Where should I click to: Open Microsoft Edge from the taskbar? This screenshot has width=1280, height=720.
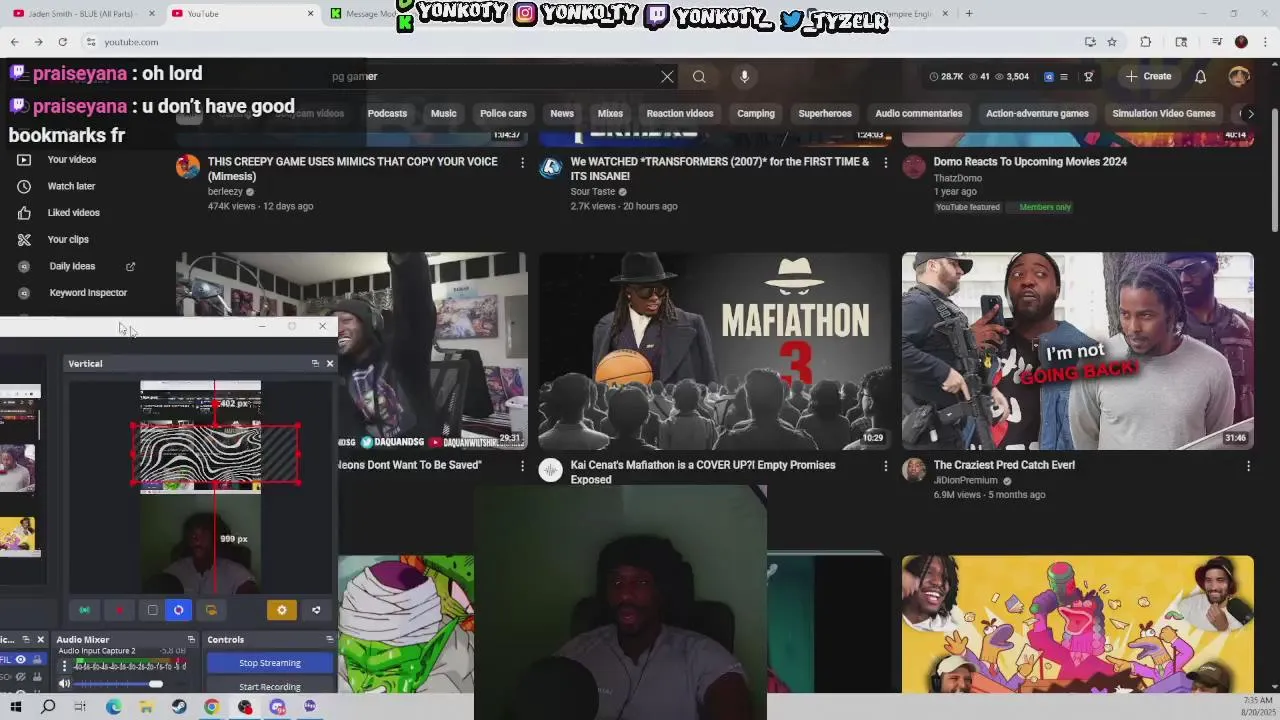coord(113,707)
